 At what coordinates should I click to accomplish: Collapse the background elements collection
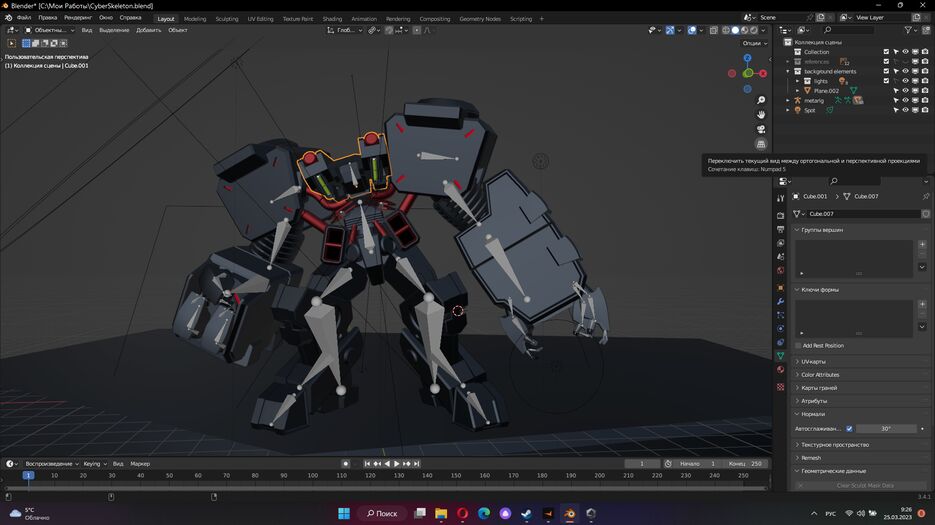788,71
